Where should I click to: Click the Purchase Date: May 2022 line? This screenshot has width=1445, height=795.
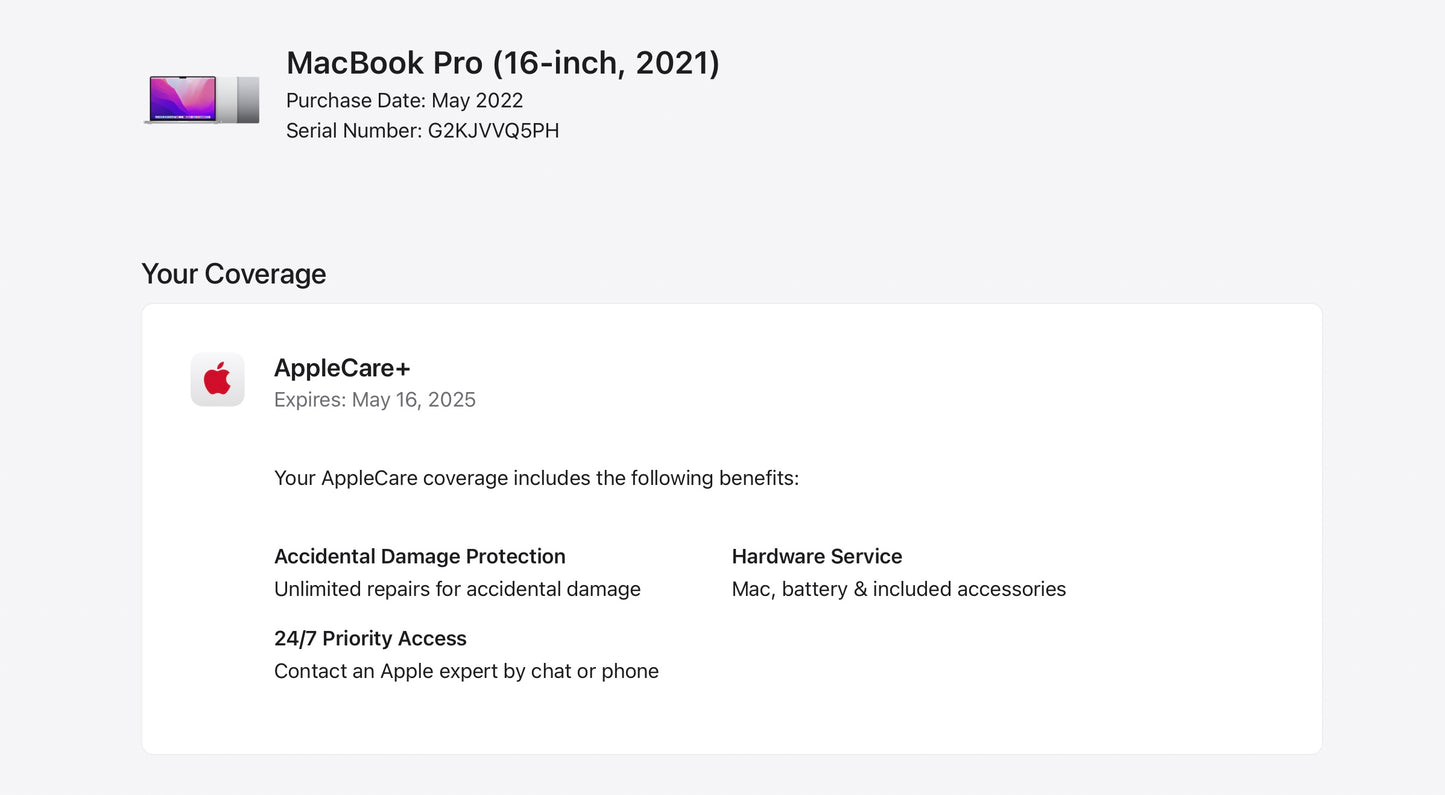(x=404, y=100)
